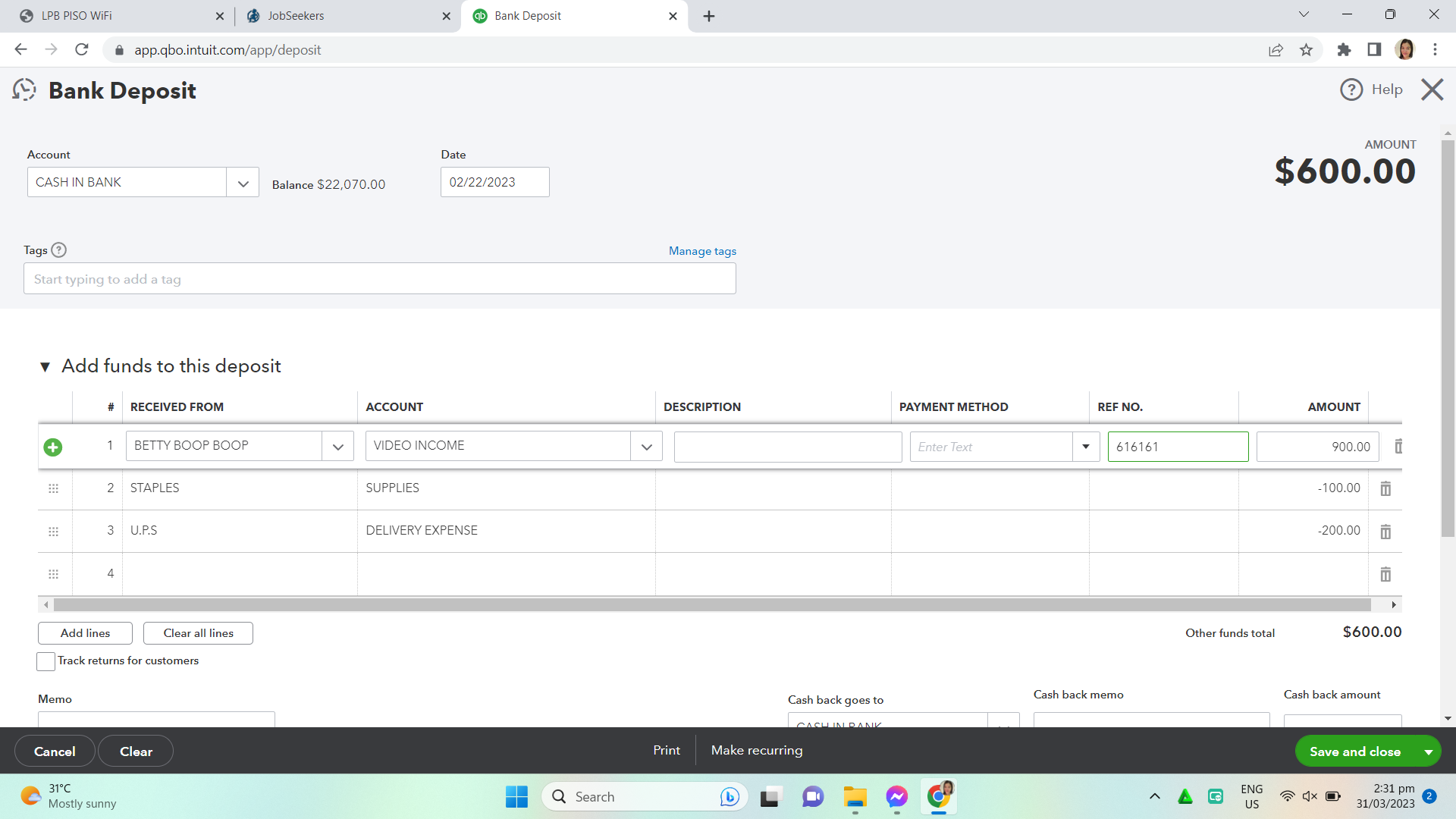Collapse Add funds to this deposit section
This screenshot has width=1456, height=819.
click(x=45, y=367)
